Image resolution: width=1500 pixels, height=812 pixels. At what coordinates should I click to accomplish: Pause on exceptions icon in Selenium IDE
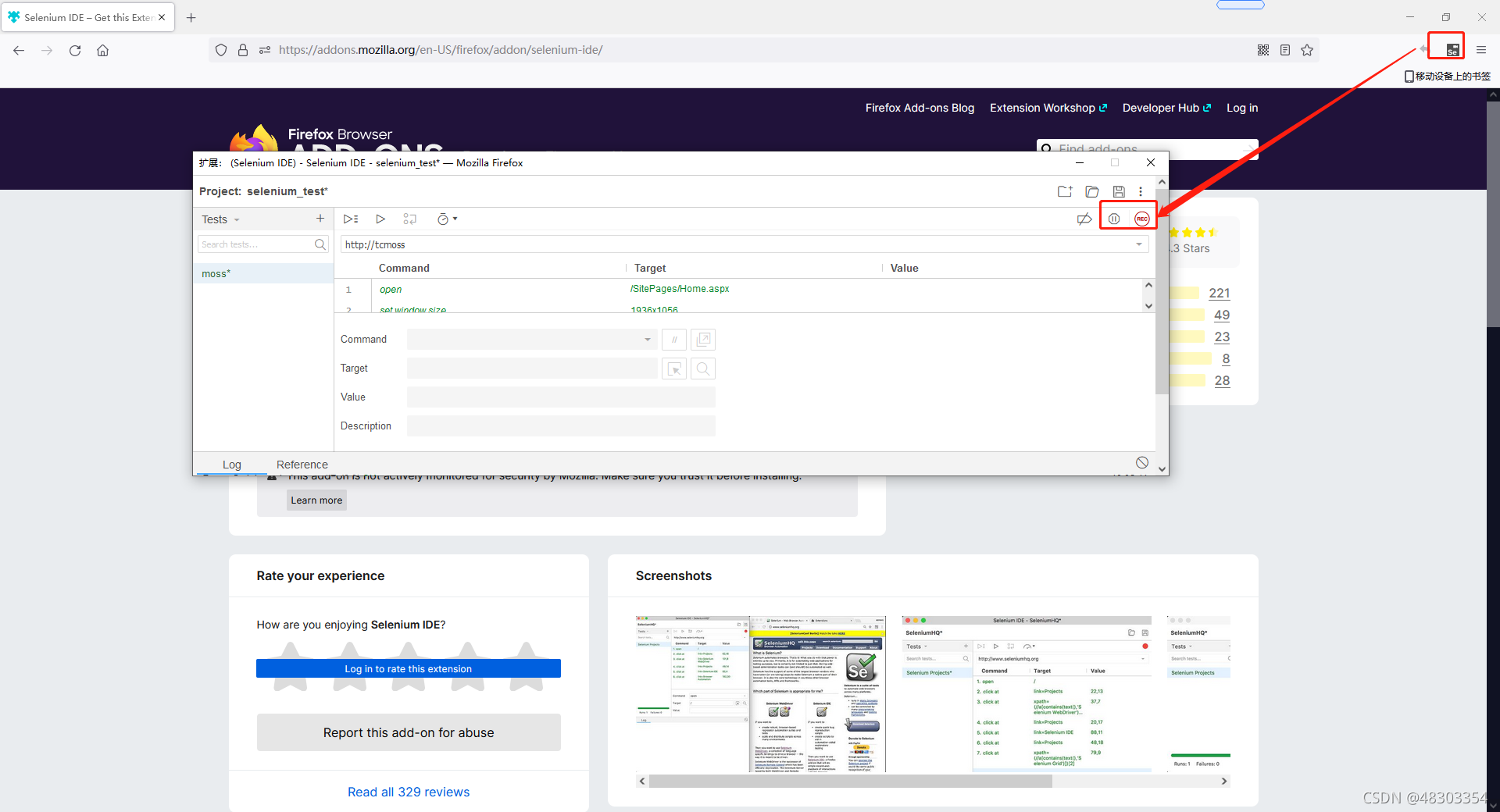click(1114, 219)
